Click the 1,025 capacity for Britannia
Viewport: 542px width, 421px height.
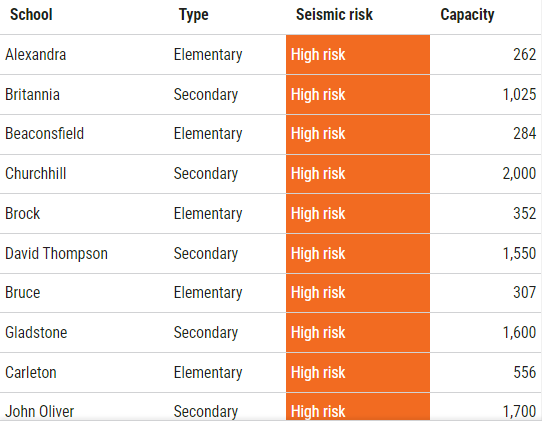[519, 94]
